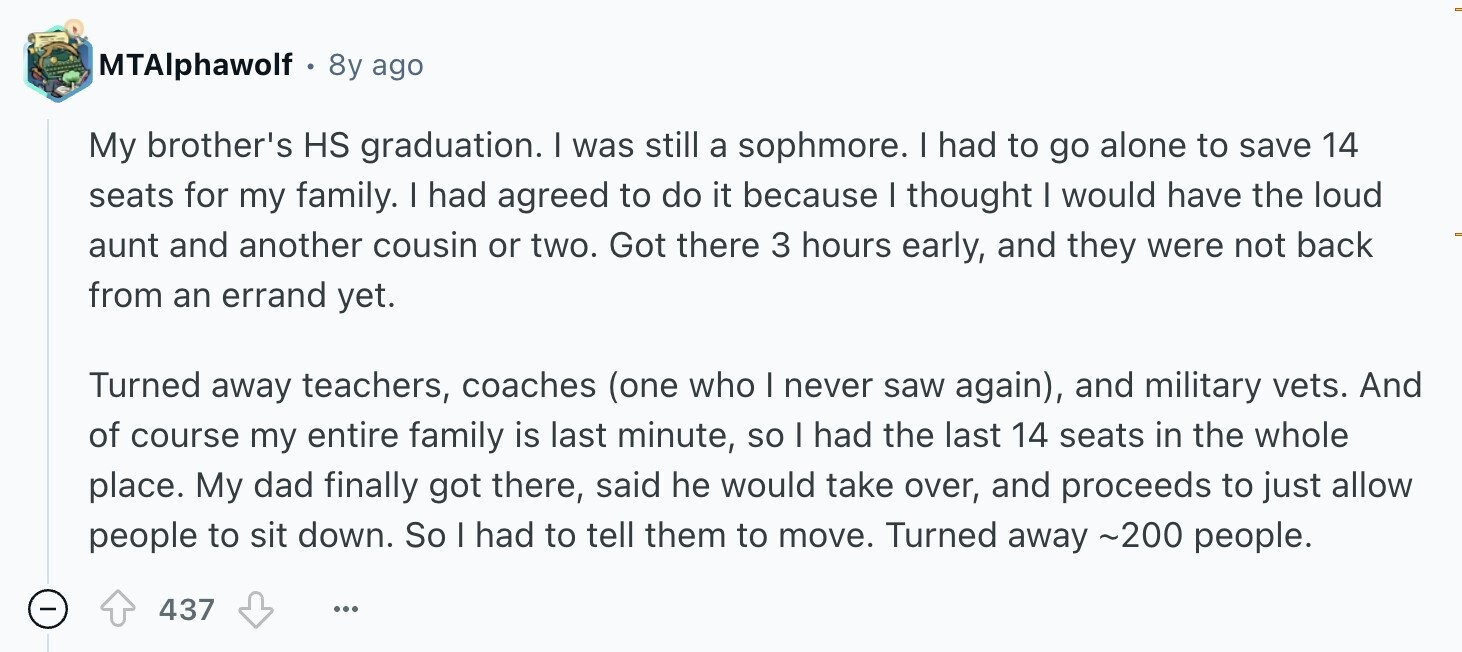This screenshot has width=1462, height=652.
Task: Collapse the comment thread with minus icon
Action: tap(47, 609)
